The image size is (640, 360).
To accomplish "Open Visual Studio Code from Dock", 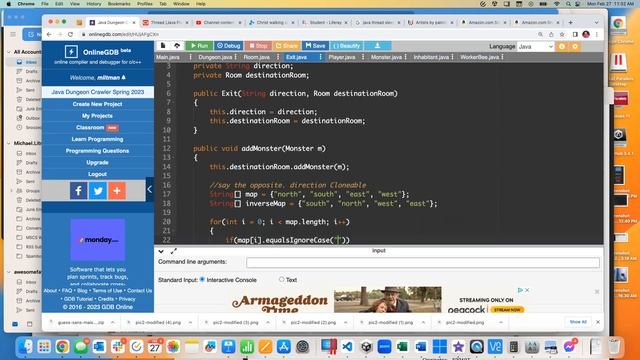I will [347, 347].
